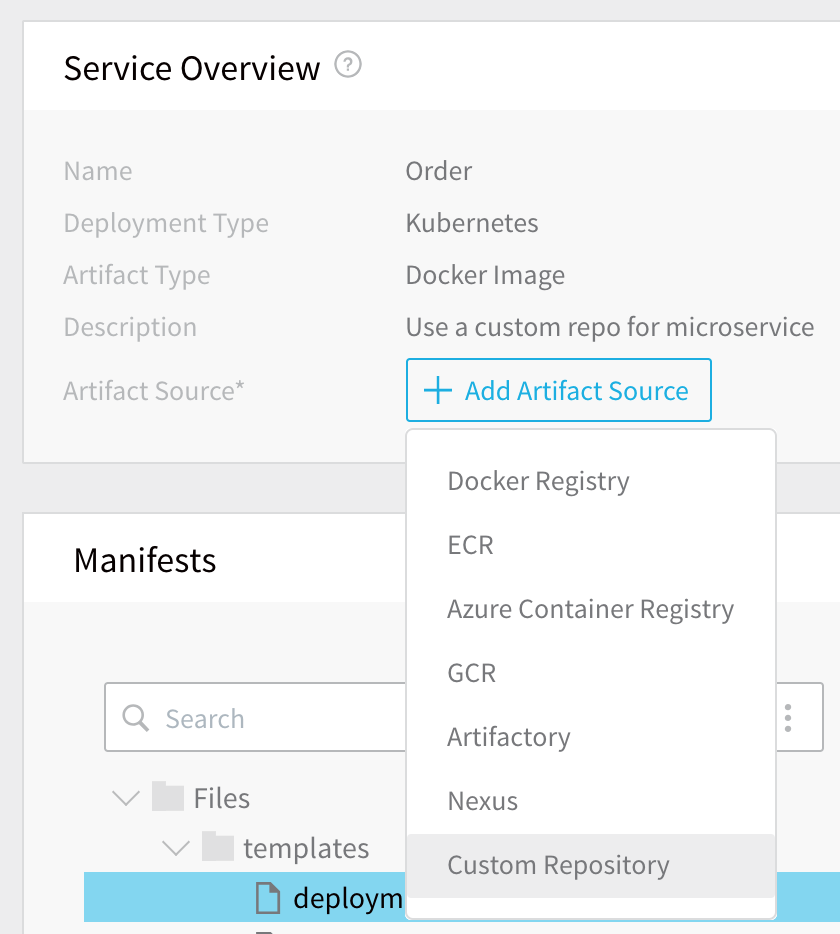Choose Artifactory as the artifact source
This screenshot has width=840, height=934.
591,737
